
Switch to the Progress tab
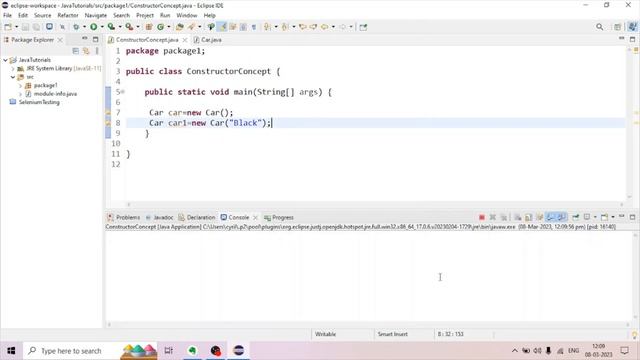(279, 218)
